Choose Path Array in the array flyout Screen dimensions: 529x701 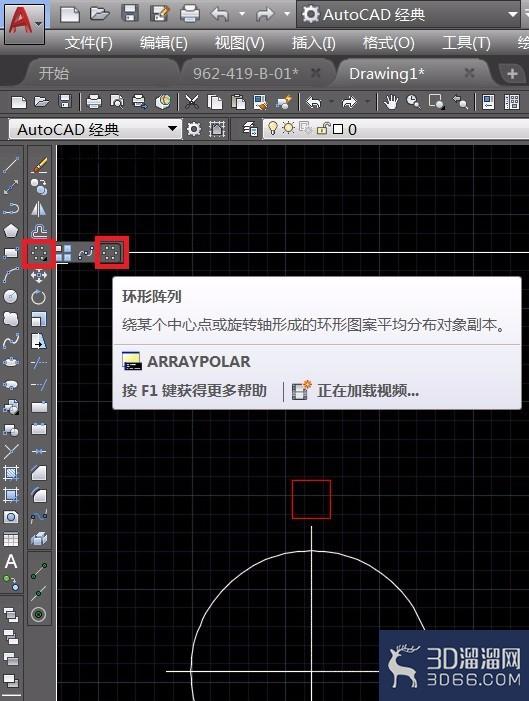85,253
